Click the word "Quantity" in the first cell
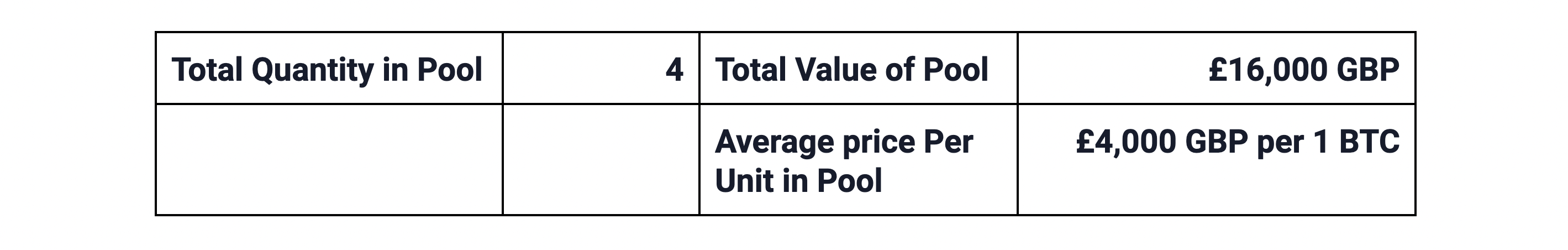The image size is (1568, 250). [312, 70]
